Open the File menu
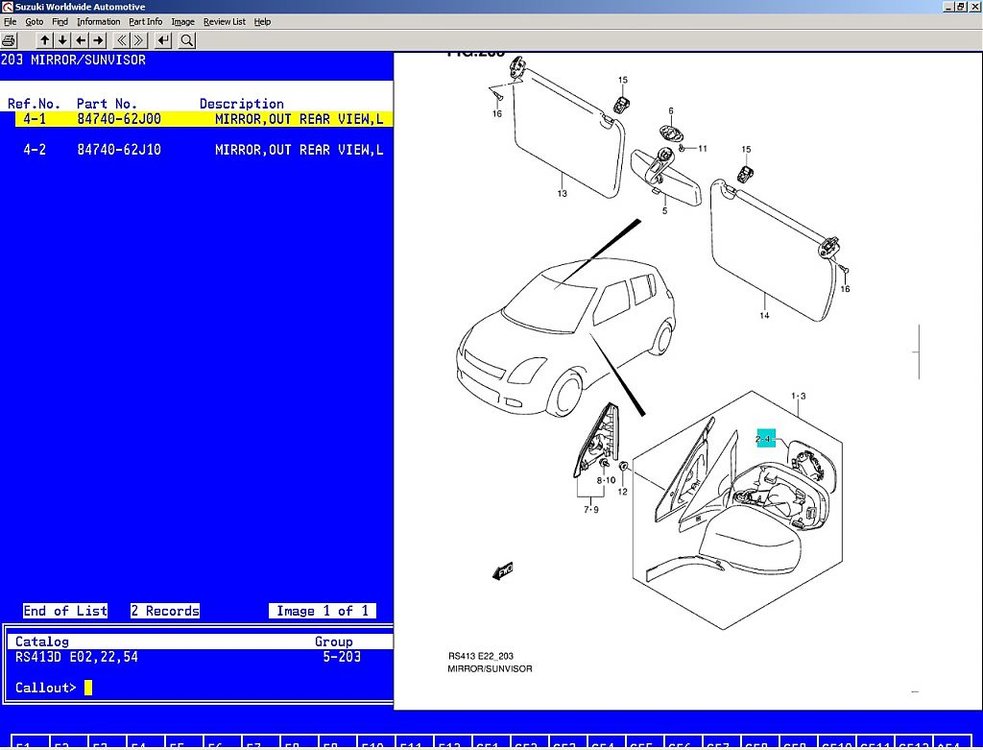 click(10, 21)
